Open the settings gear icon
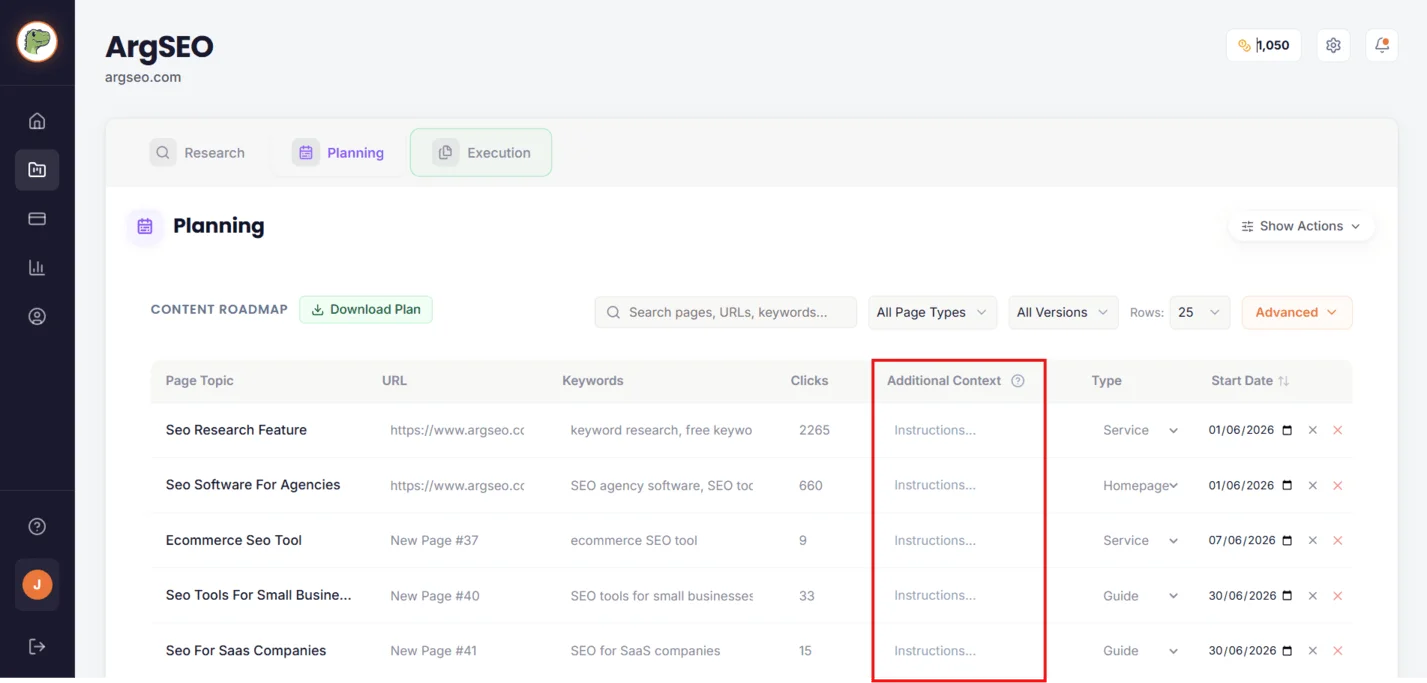 pos(1333,45)
